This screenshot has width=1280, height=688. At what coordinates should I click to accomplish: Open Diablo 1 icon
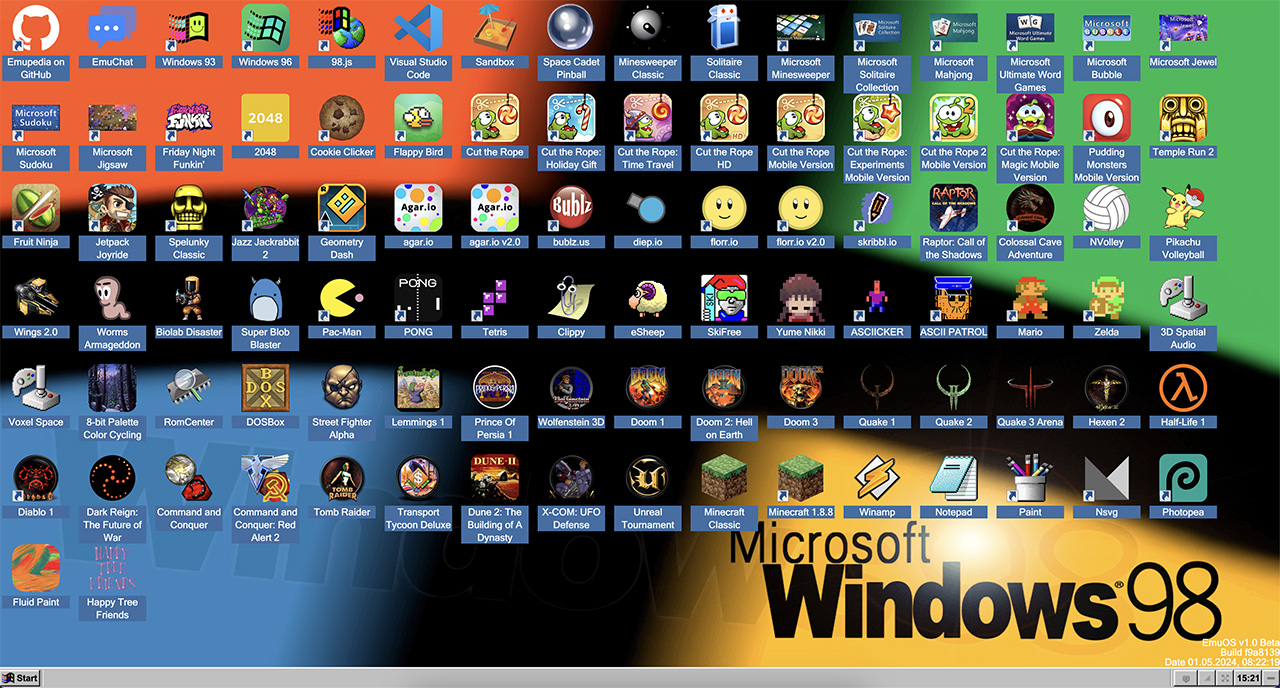tap(36, 478)
